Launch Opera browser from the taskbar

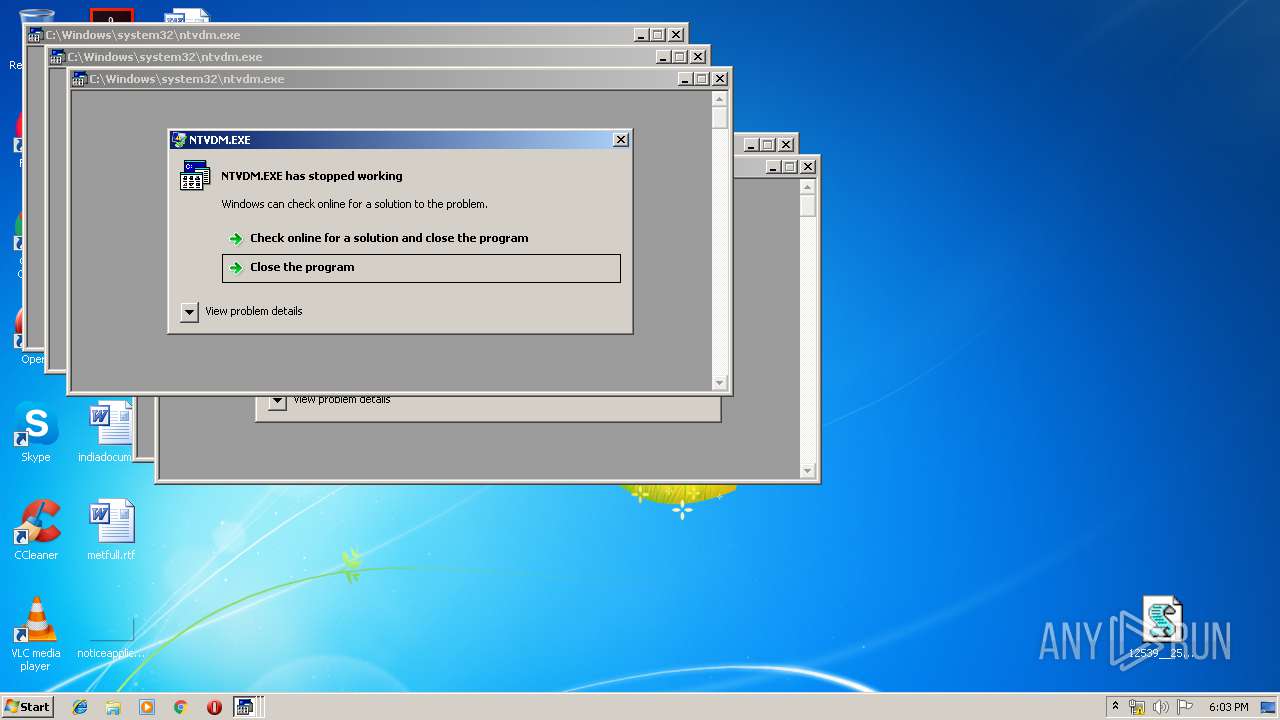click(214, 707)
